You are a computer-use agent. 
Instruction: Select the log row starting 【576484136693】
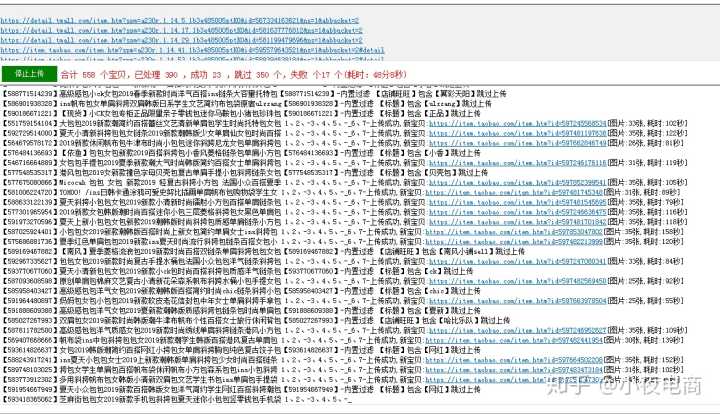coord(241,153)
